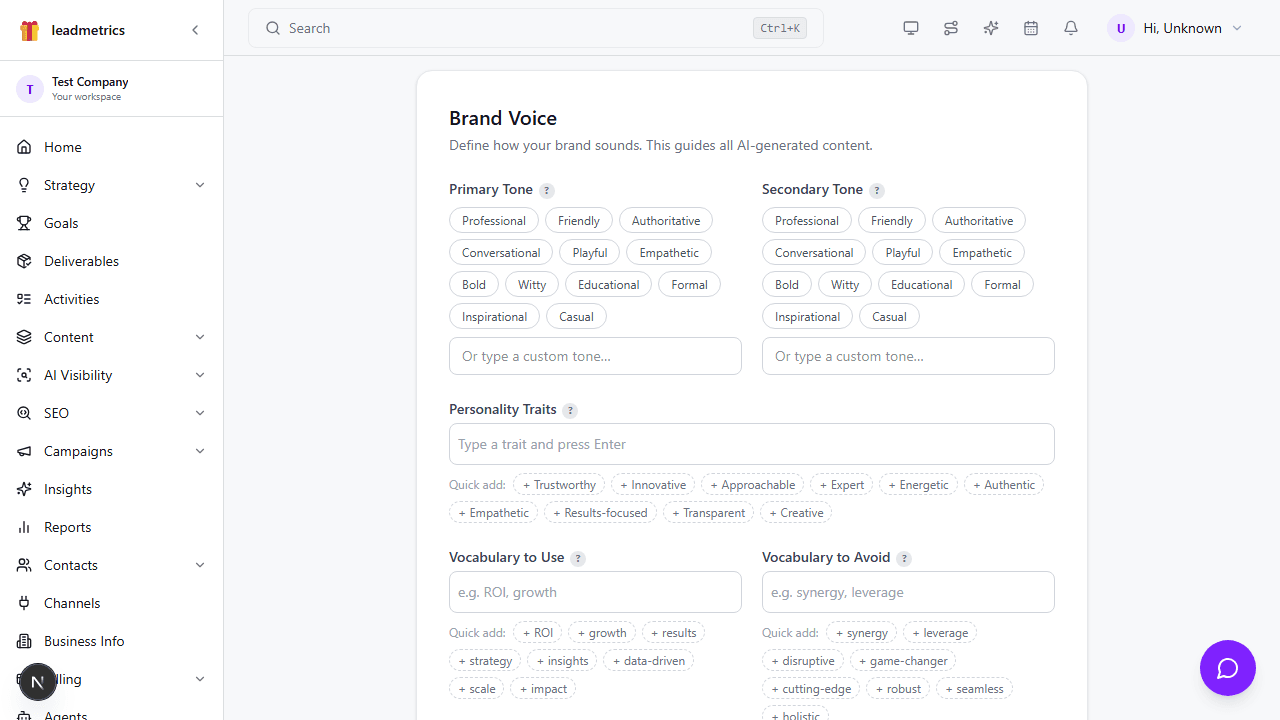Click the Vocabulary to Avoid help icon

point(904,558)
